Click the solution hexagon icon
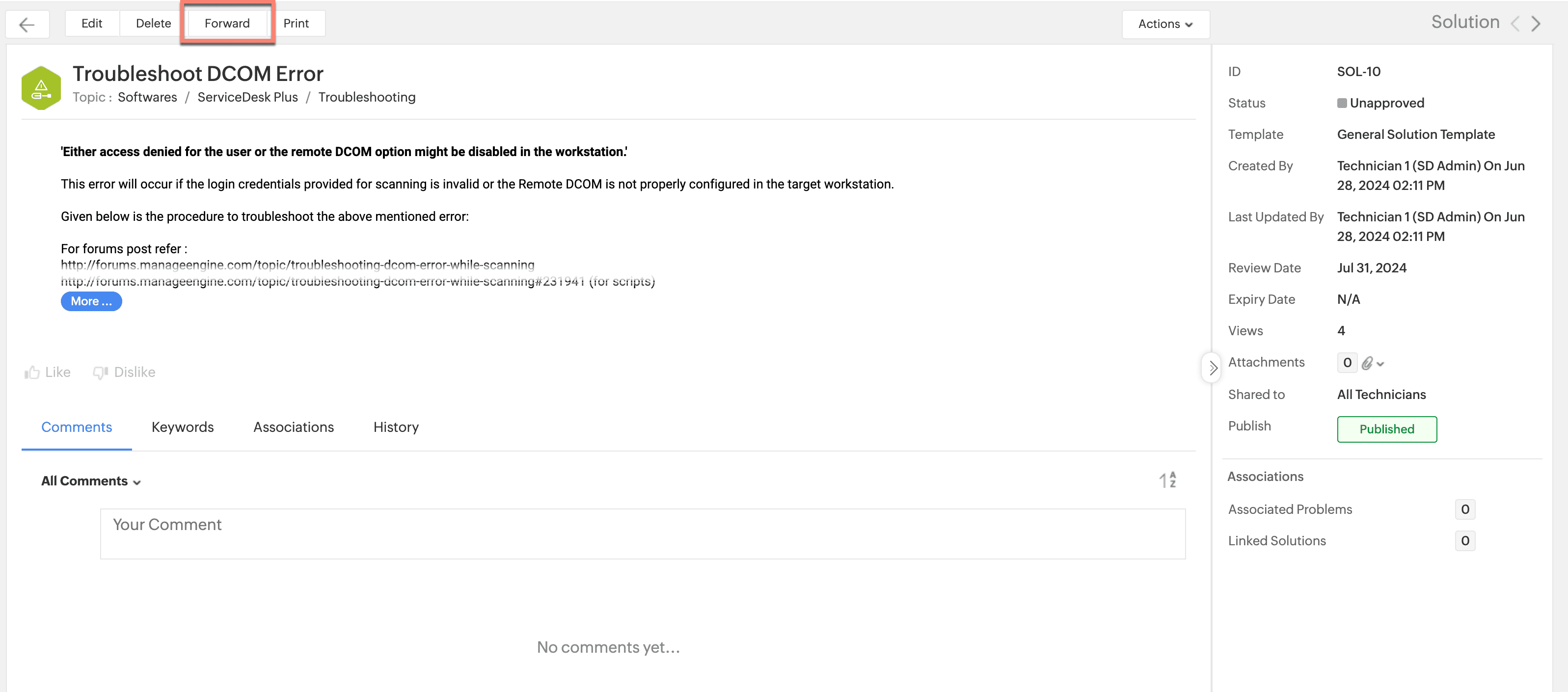The width and height of the screenshot is (1568, 692). pyautogui.click(x=41, y=88)
